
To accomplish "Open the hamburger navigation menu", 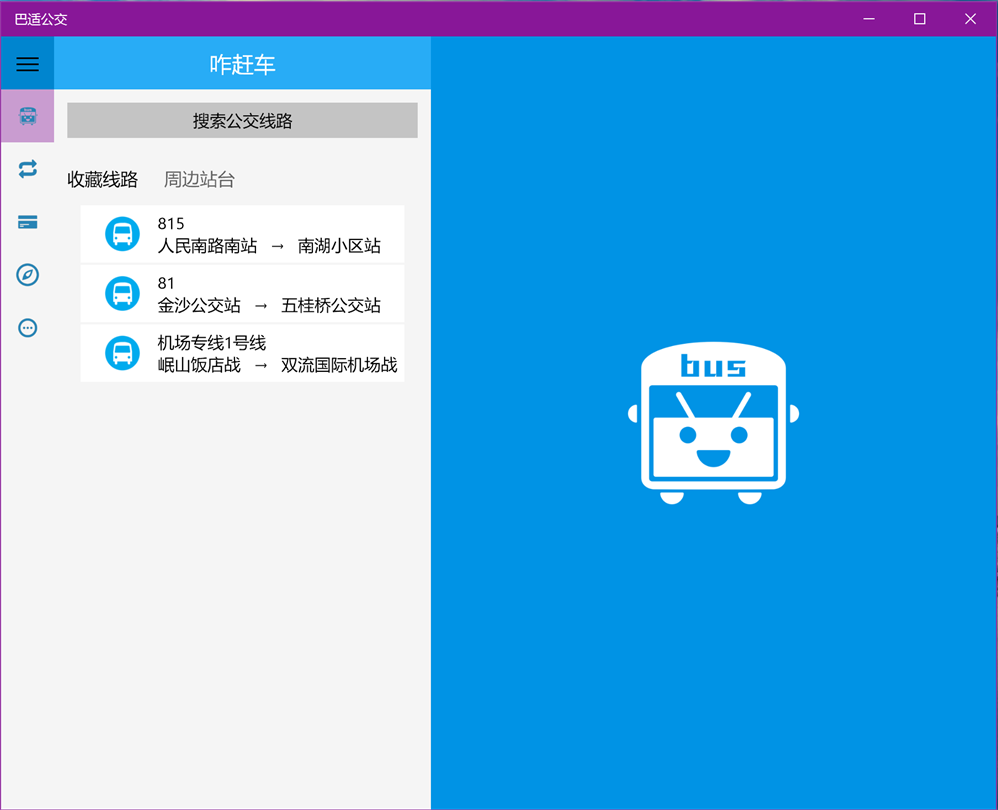I will click(x=27, y=64).
